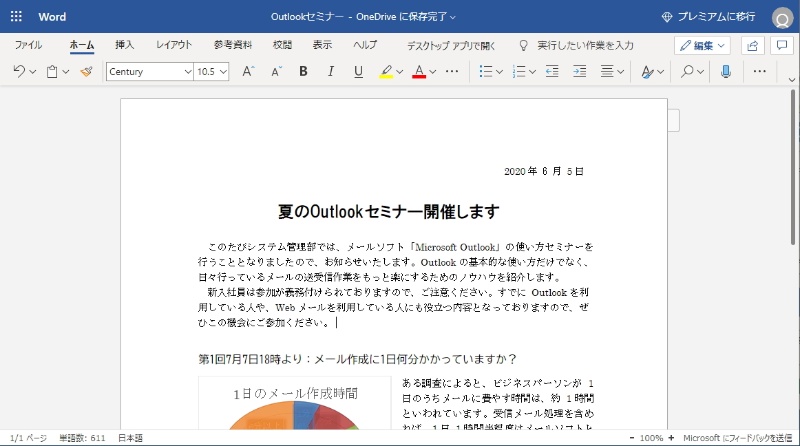Click デスクトップ アプリで開く button
800x446 pixels.
(451, 45)
